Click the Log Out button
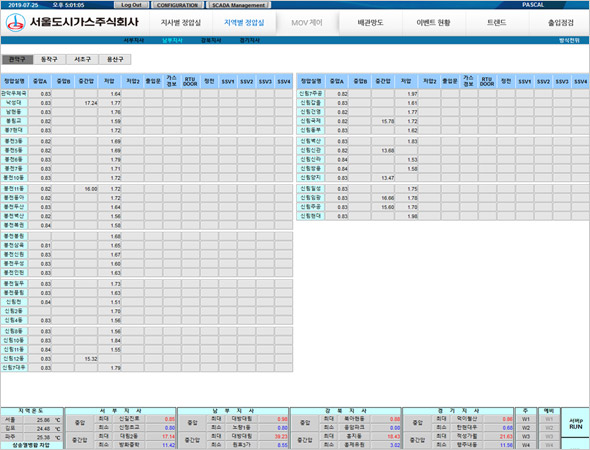Screen dimensions: 590x450 [x=131, y=5]
